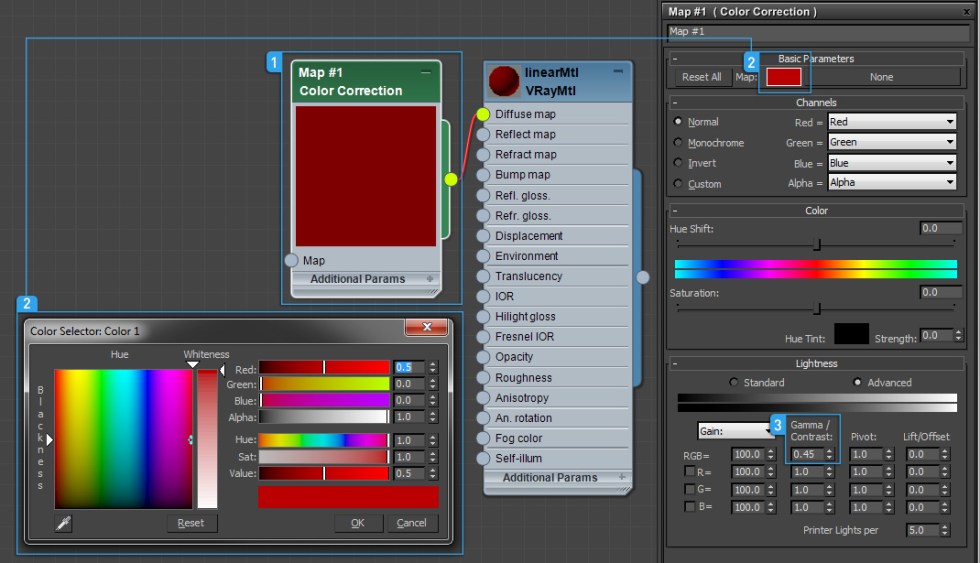Close the Color Selector dialog
The height and width of the screenshot is (563, 980).
point(427,327)
